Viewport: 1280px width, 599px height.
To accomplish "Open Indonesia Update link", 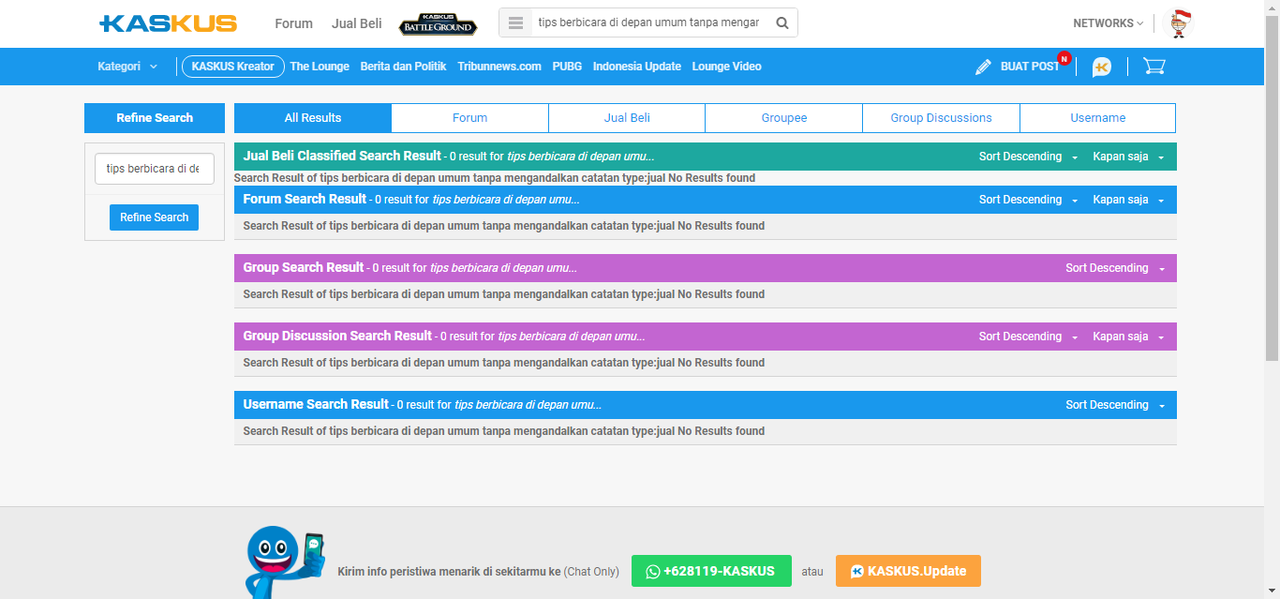I will coord(637,67).
